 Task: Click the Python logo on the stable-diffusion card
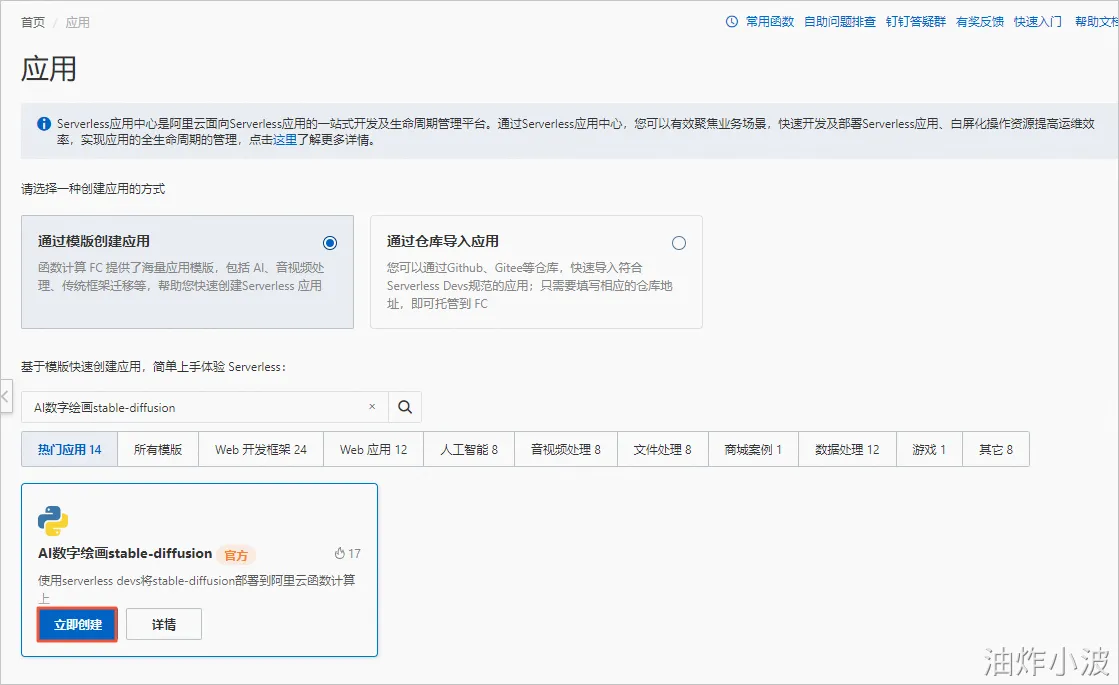(x=53, y=521)
